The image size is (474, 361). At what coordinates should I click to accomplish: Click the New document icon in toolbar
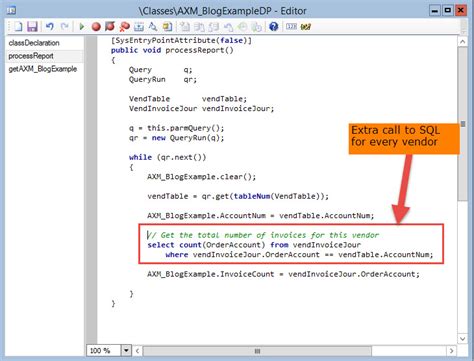(19, 27)
